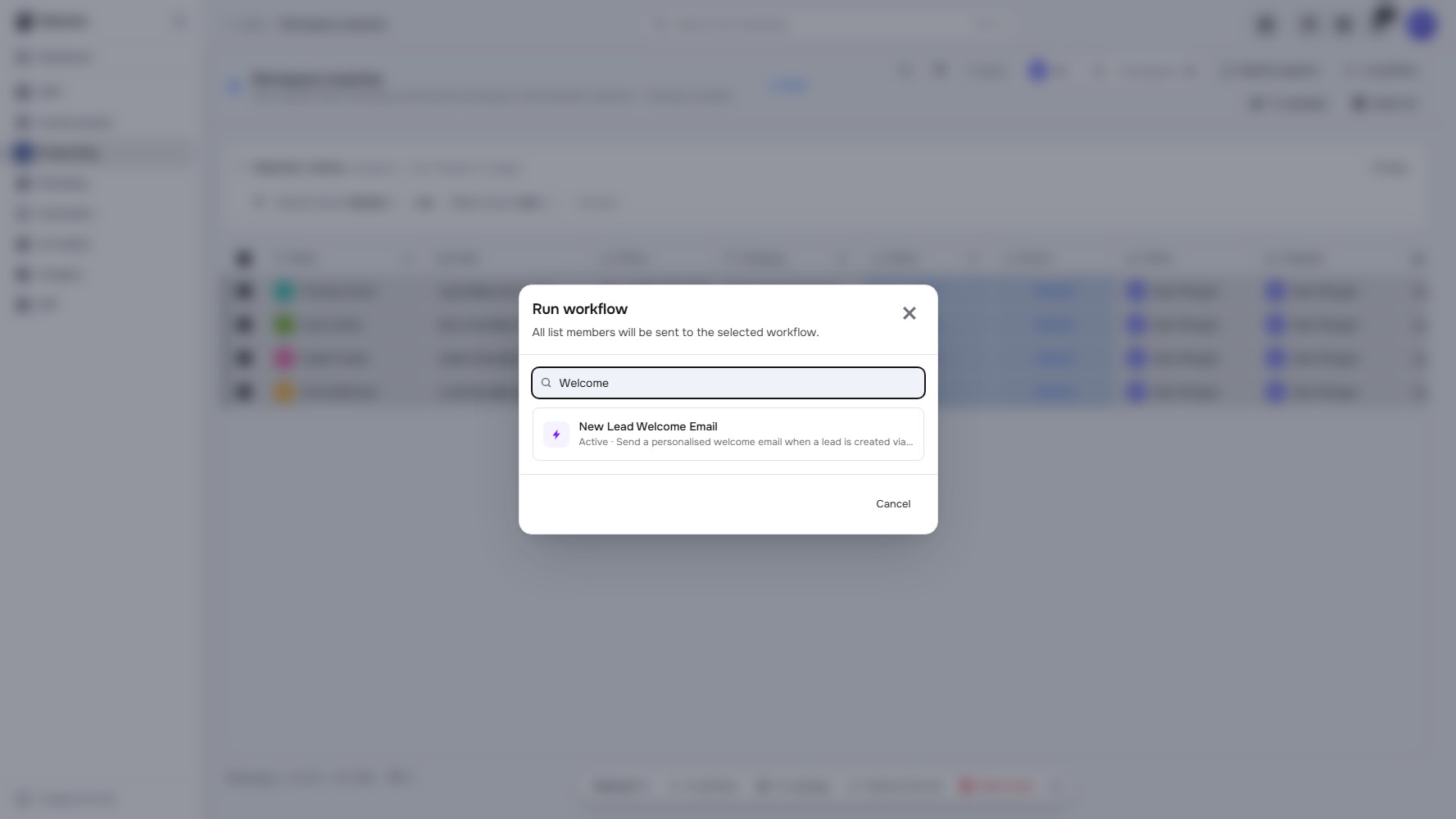
Task: Click the lightning bolt workflow icon
Action: 556,435
